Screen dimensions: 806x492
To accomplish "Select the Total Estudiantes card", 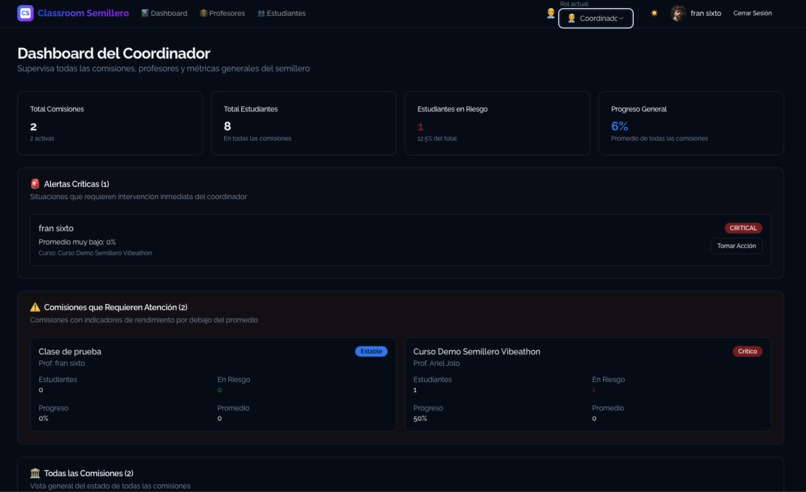I will tap(304, 123).
